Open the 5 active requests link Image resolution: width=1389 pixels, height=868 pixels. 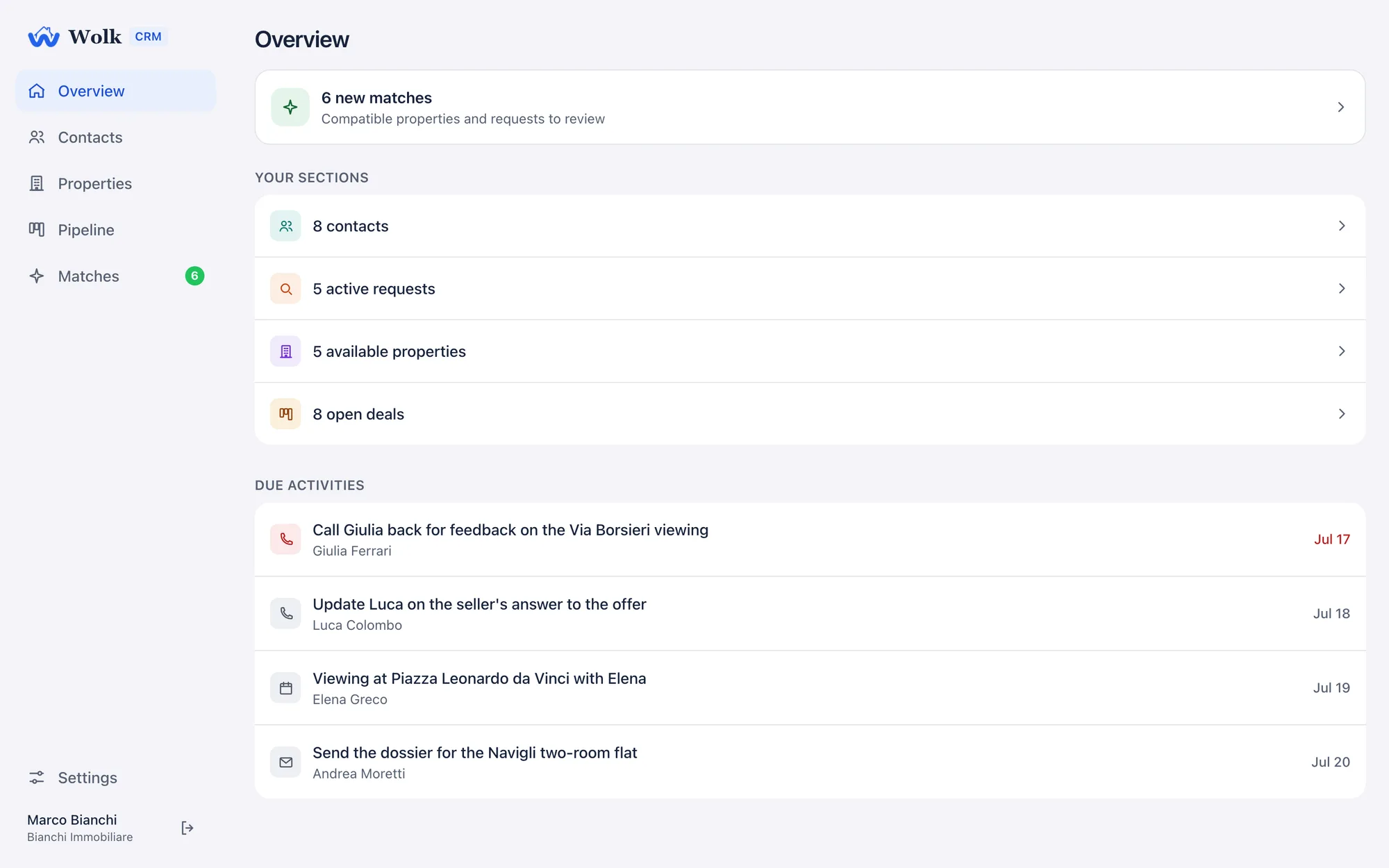coord(810,289)
